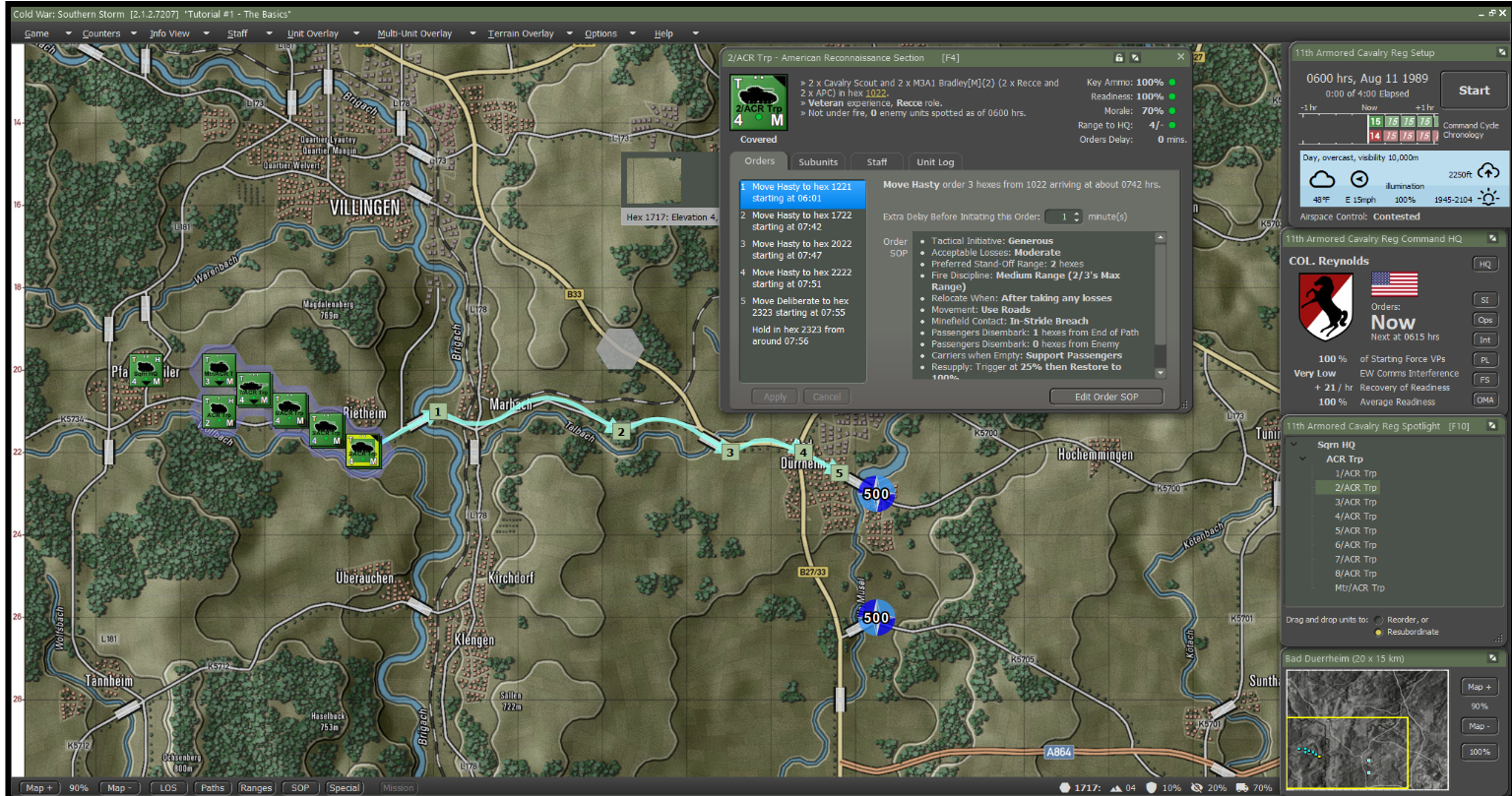Image resolution: width=1512 pixels, height=796 pixels.
Task: Click the OMA staff button
Action: click(x=1484, y=399)
